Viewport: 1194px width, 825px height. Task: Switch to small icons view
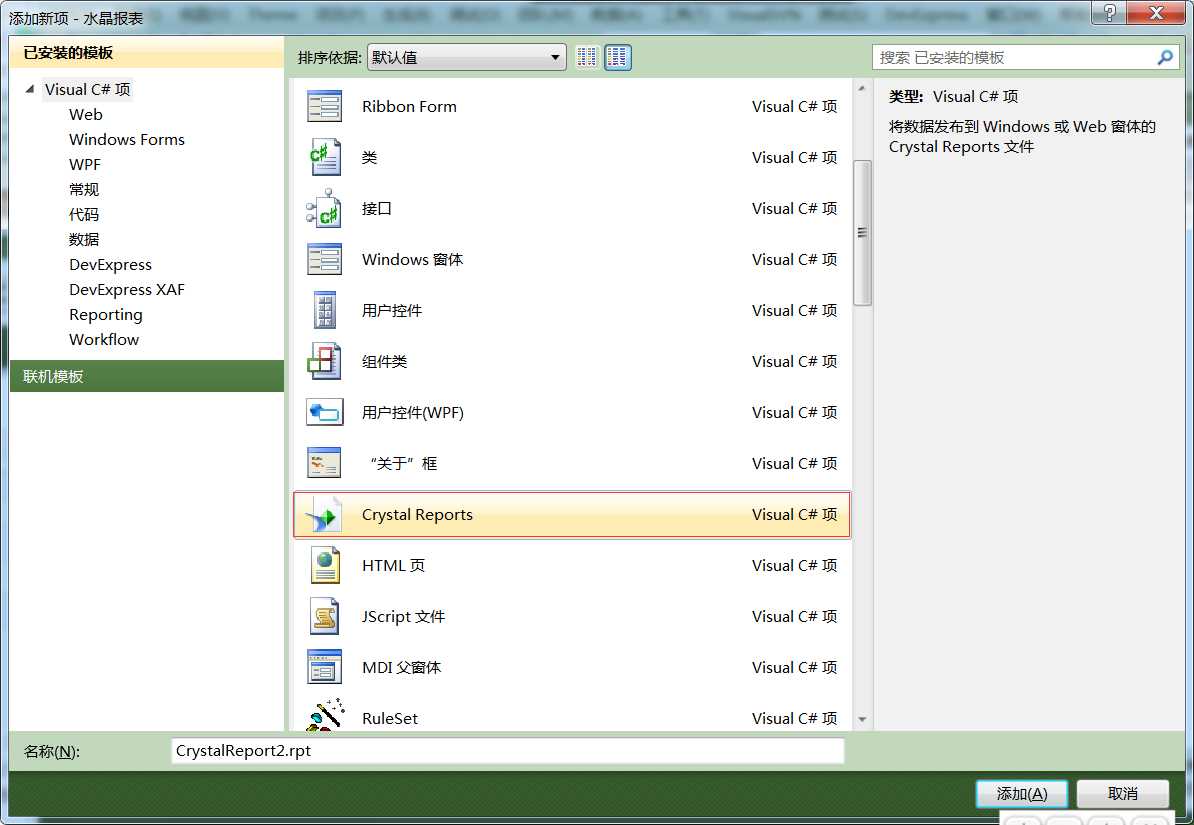point(586,57)
